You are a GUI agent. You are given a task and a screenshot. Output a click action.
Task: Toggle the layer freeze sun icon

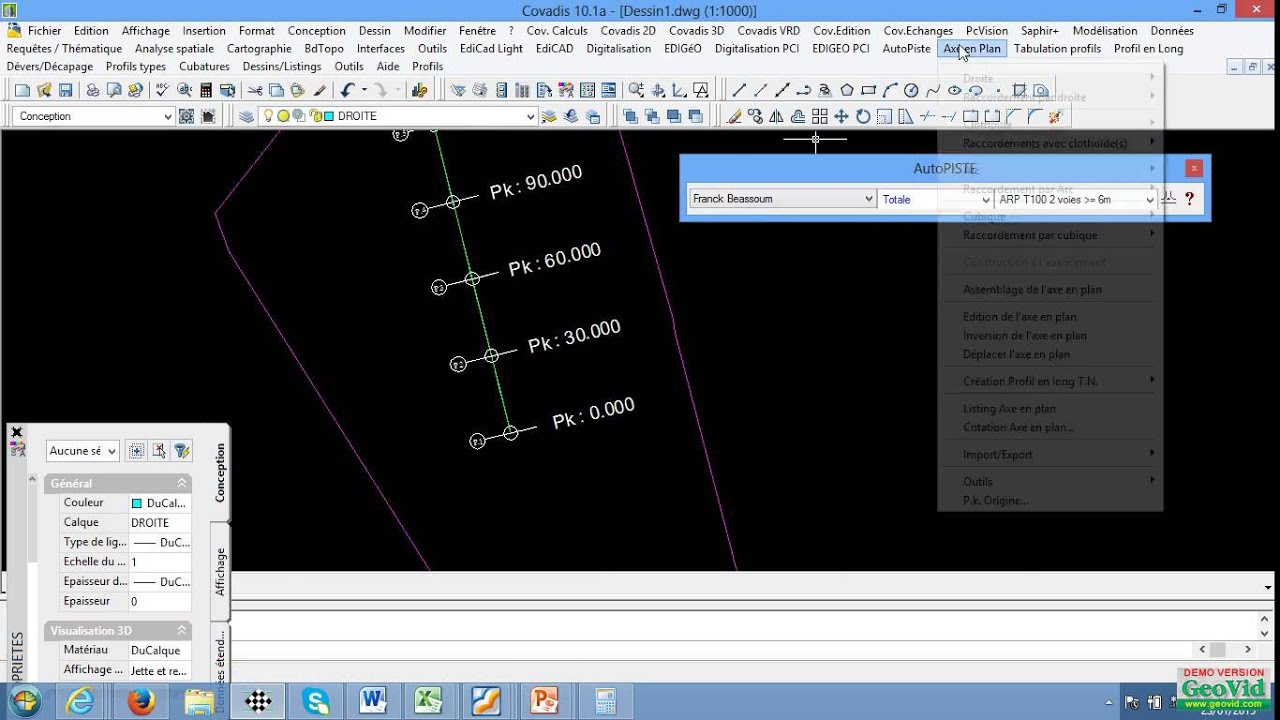(x=283, y=116)
